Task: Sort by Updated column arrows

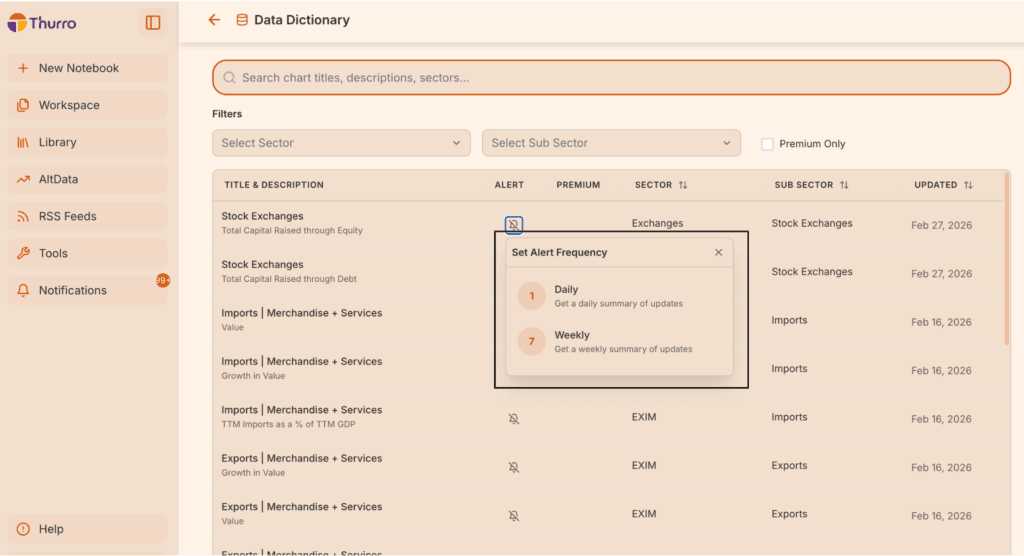Action: point(968,185)
